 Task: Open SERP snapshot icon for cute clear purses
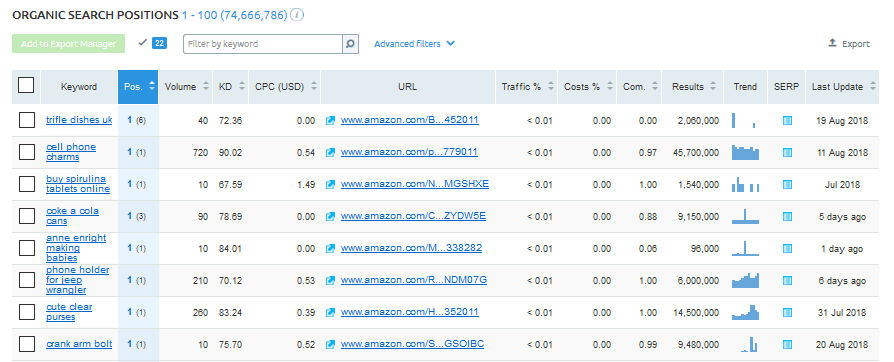pyautogui.click(x=787, y=312)
